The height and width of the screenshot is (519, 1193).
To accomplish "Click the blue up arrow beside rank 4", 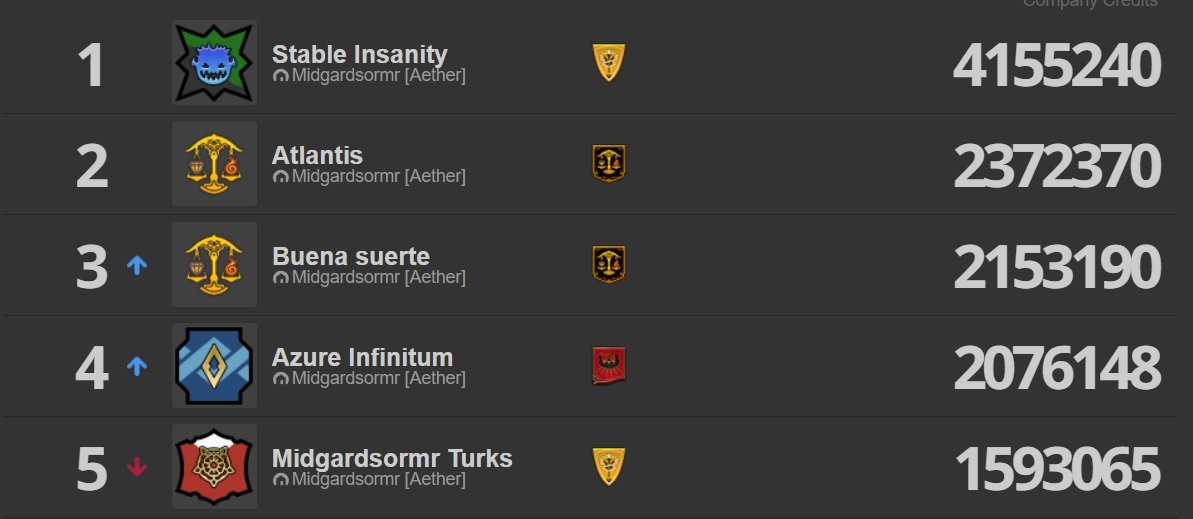I will click(137, 366).
